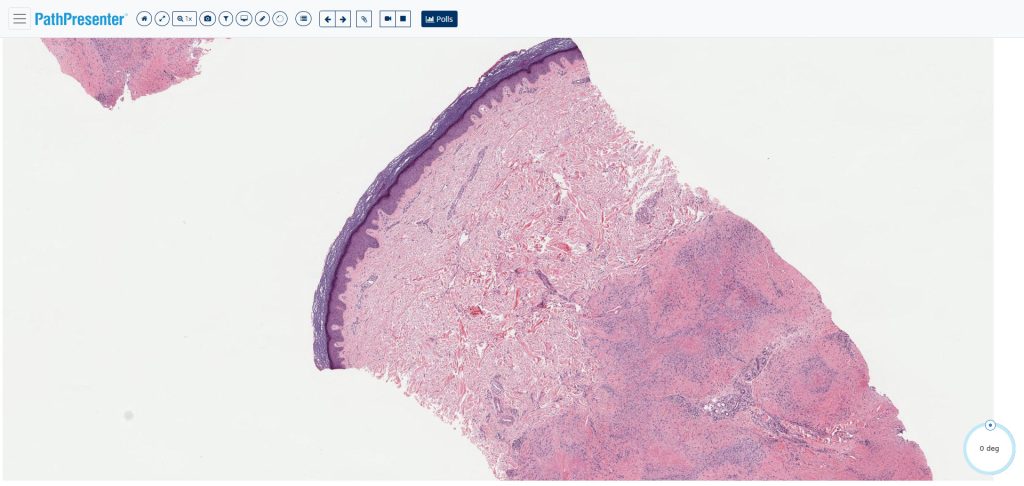Click the monitor display icon
This screenshot has height=486, width=1024.
(244, 19)
